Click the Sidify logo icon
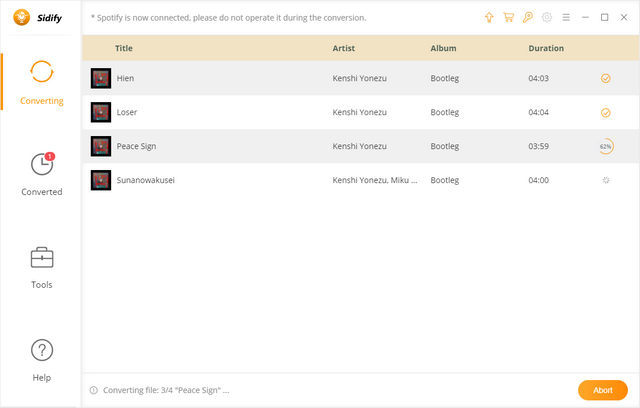This screenshot has height=408, width=640. coord(22,18)
